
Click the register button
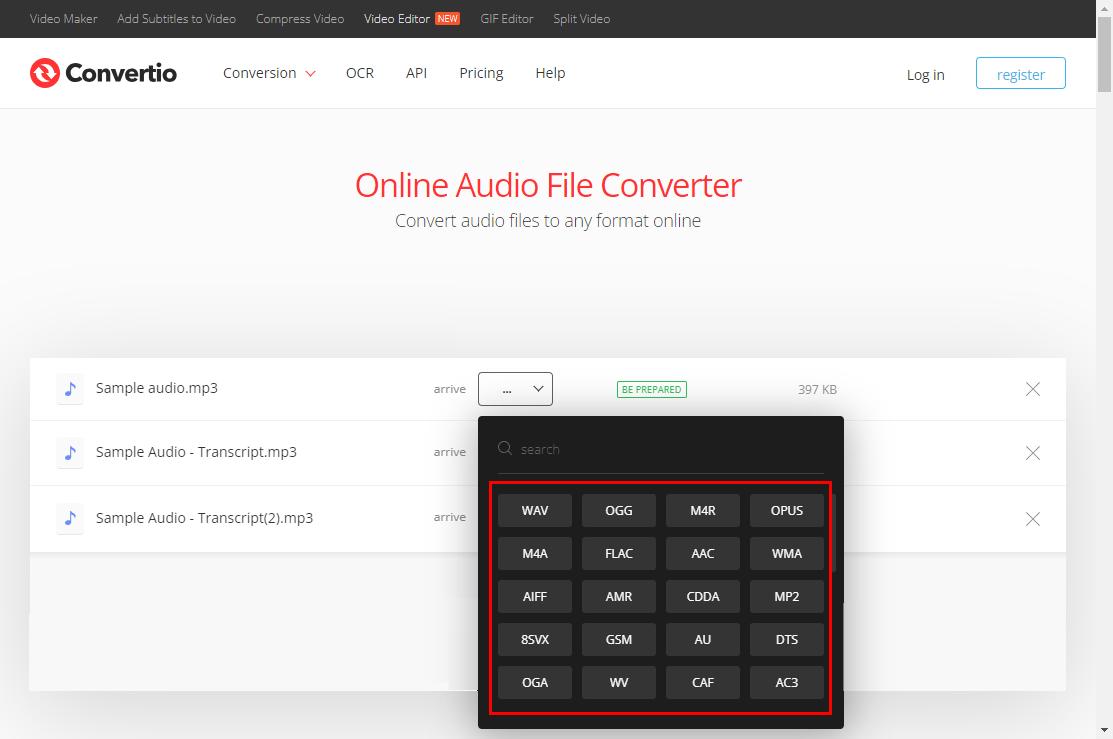[1020, 73]
